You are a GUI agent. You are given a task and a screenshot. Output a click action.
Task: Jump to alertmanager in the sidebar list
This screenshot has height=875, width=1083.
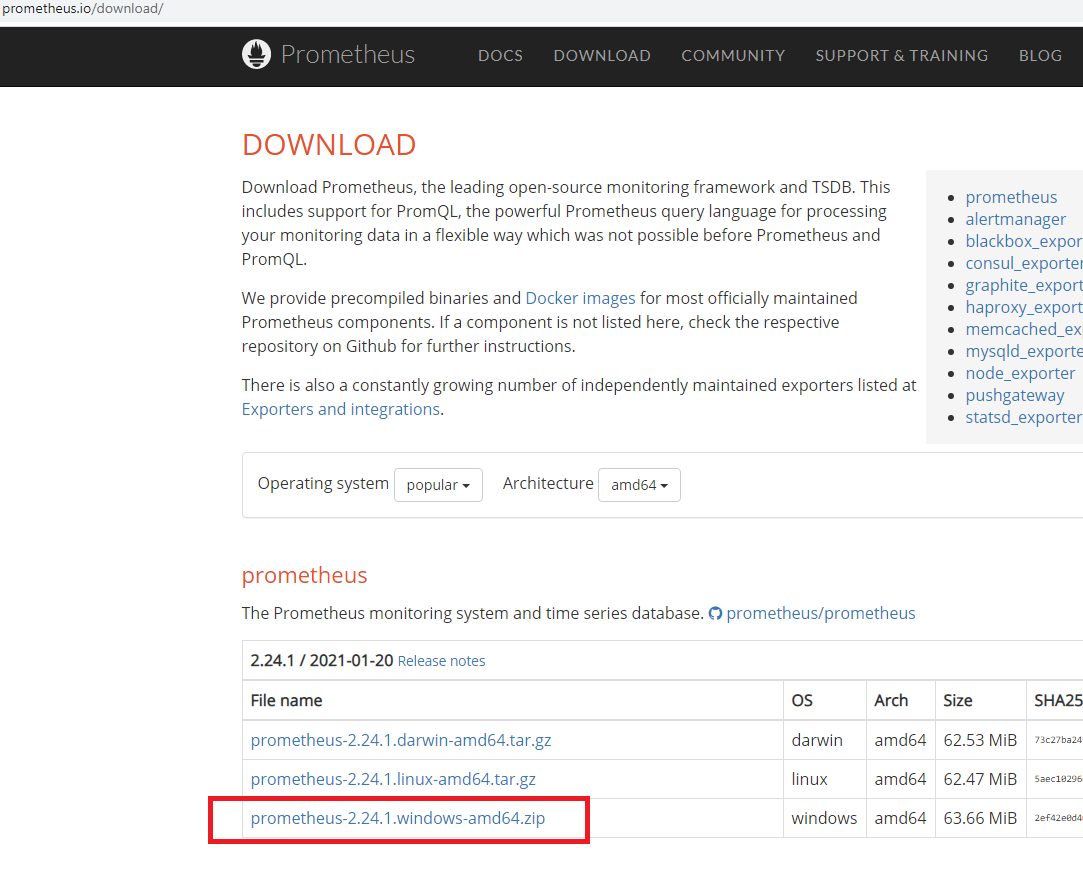tap(1015, 220)
